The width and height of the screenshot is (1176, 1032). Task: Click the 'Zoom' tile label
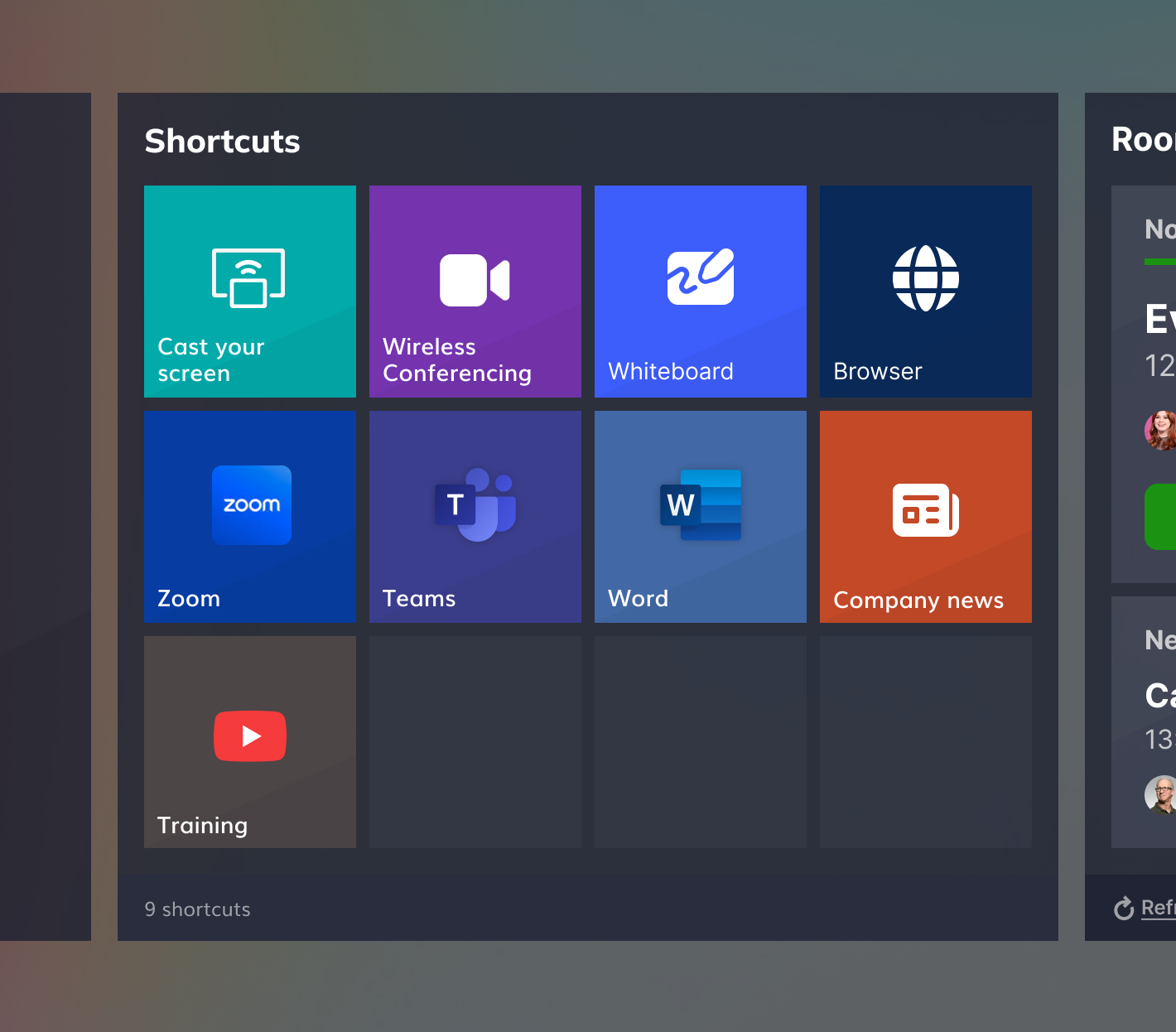click(x=189, y=598)
